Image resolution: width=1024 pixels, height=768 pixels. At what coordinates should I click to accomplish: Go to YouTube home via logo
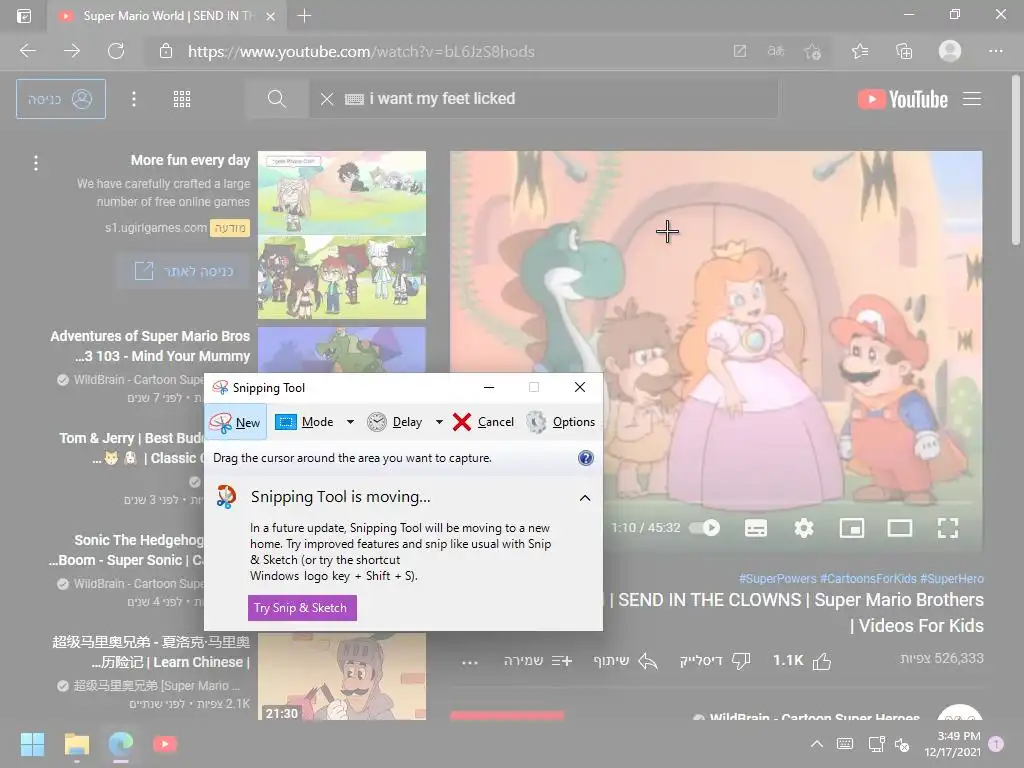point(903,99)
